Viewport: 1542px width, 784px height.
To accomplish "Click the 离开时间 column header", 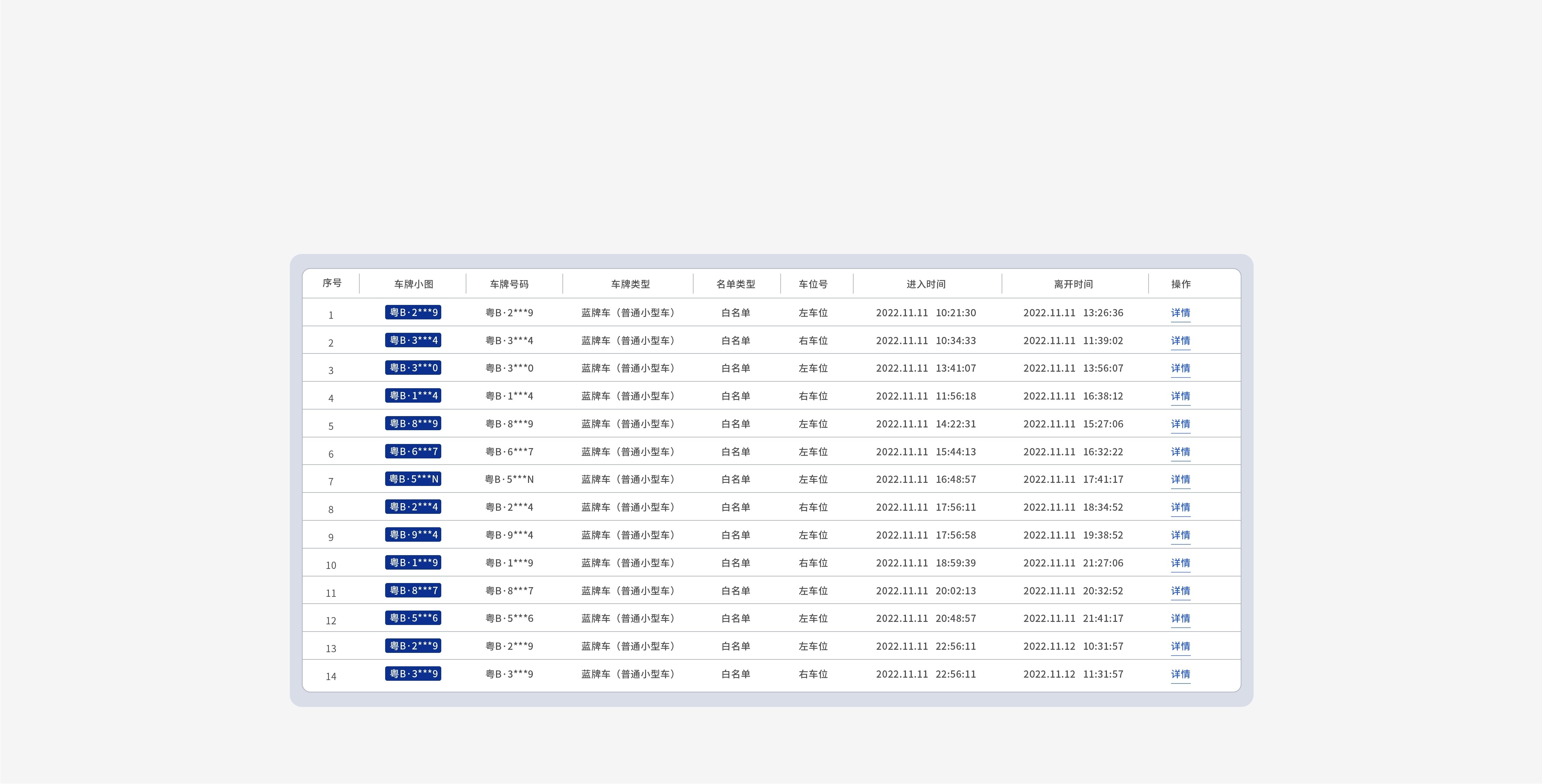I will [x=1073, y=284].
